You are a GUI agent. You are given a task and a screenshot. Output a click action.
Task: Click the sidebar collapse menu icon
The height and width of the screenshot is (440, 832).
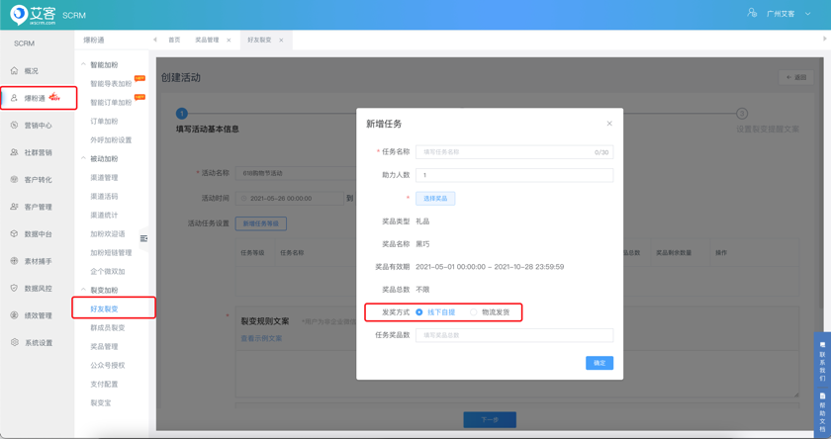click(143, 238)
